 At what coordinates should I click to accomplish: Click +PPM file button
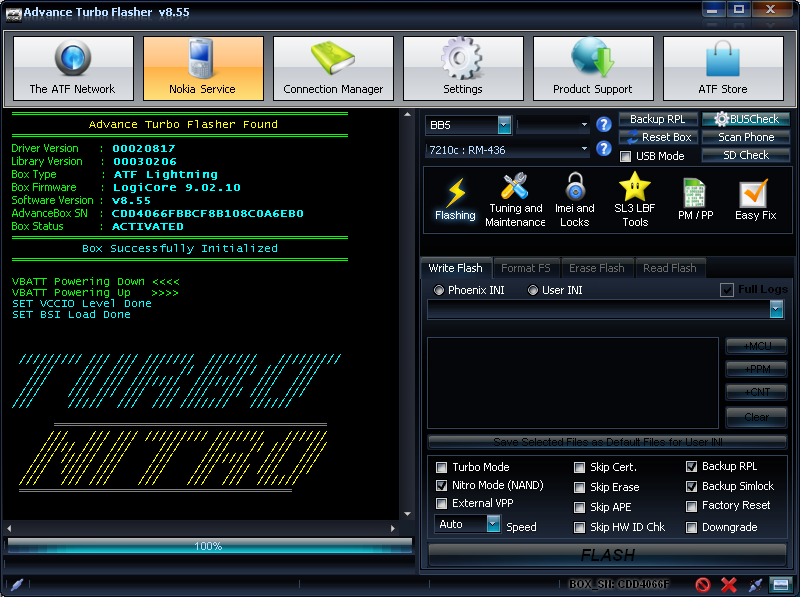pos(756,369)
